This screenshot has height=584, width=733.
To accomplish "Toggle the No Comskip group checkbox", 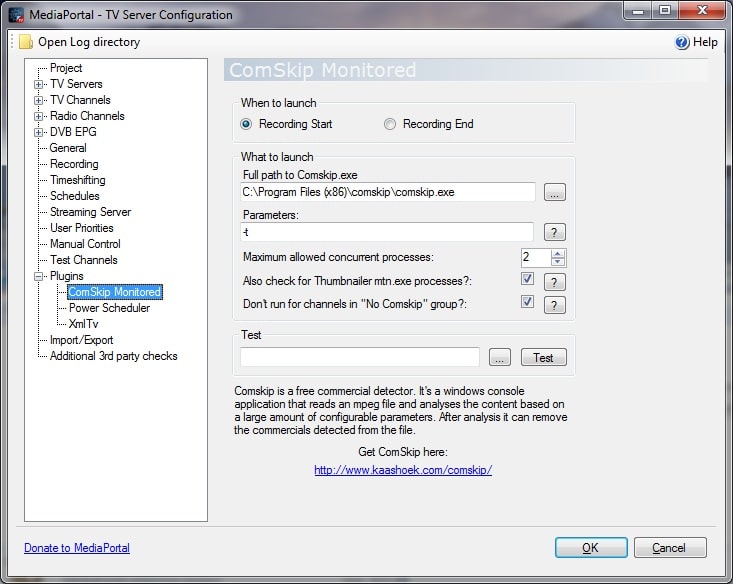I will 527,302.
